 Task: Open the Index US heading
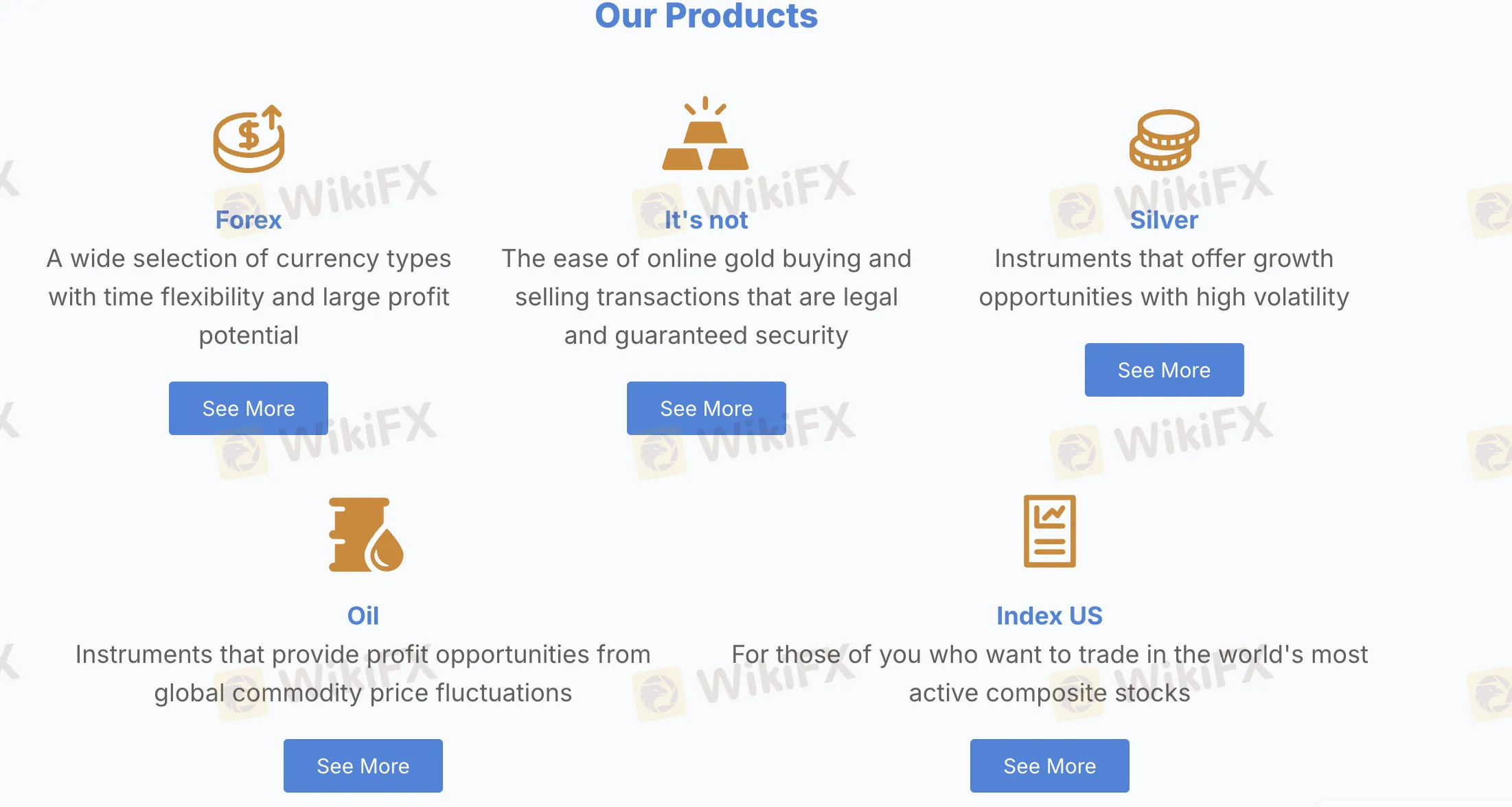1049,616
